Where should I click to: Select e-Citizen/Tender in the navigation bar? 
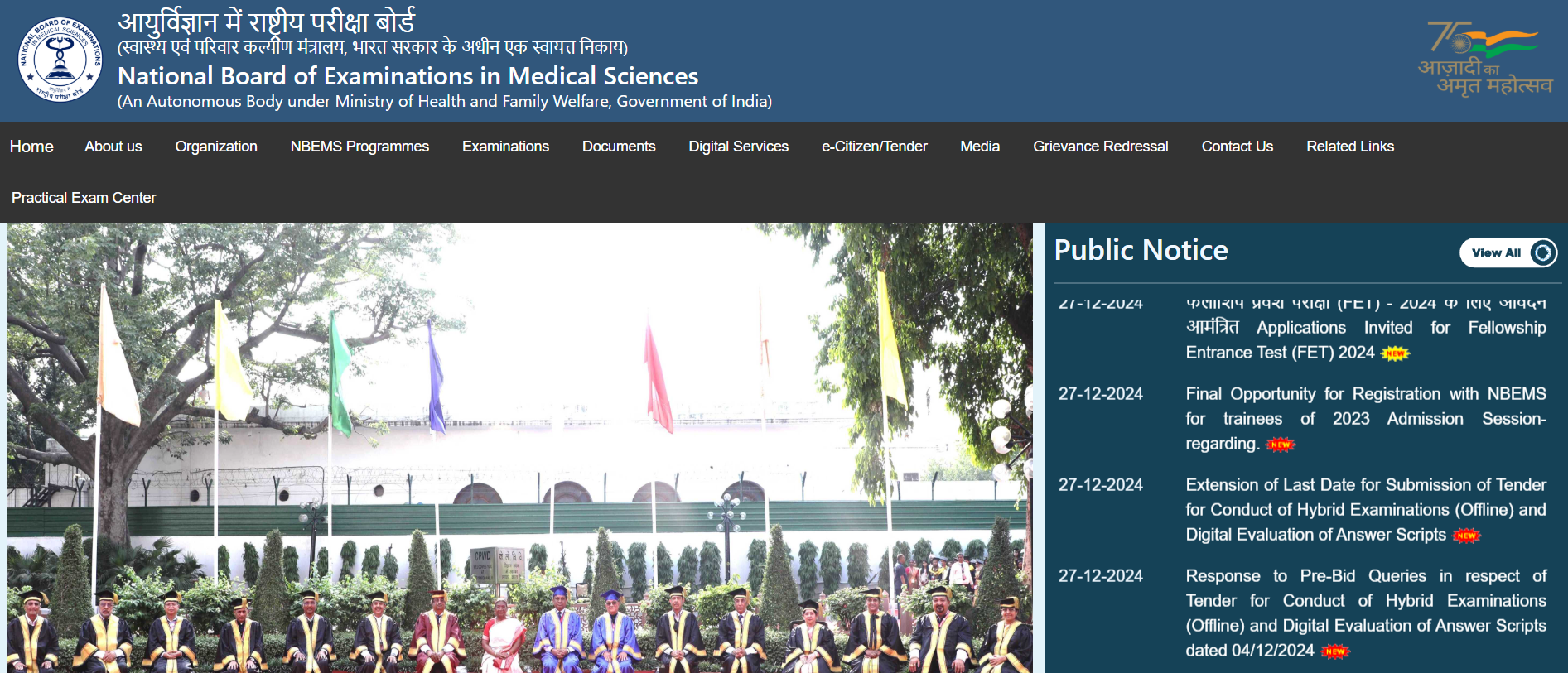(x=874, y=147)
